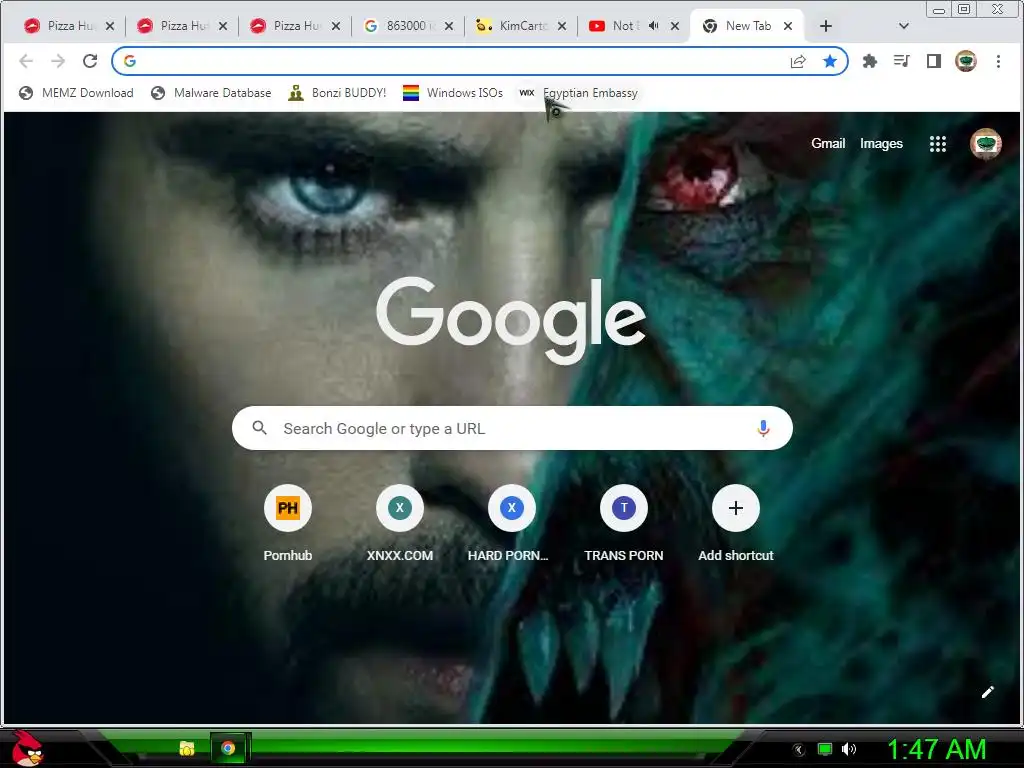
Task: Close the New Tab tab
Action: [788, 26]
